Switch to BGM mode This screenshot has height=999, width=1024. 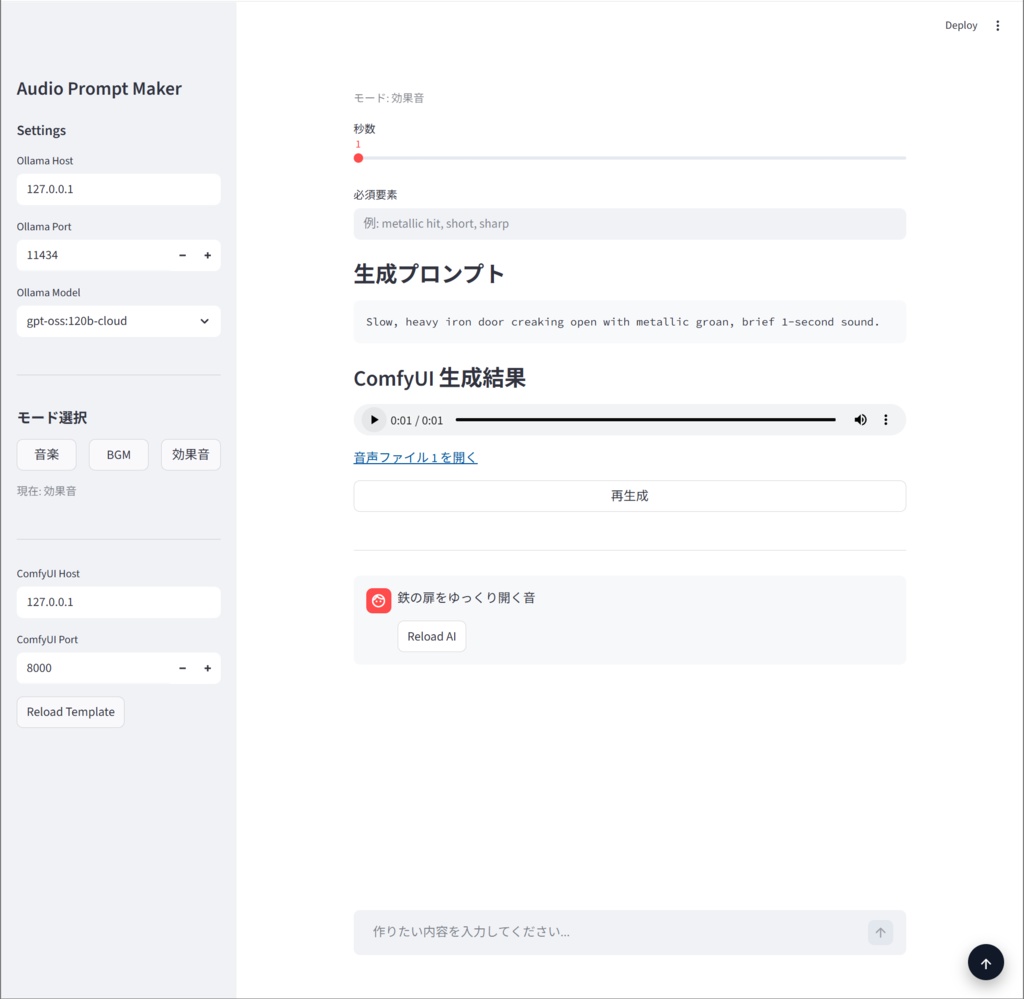point(118,454)
